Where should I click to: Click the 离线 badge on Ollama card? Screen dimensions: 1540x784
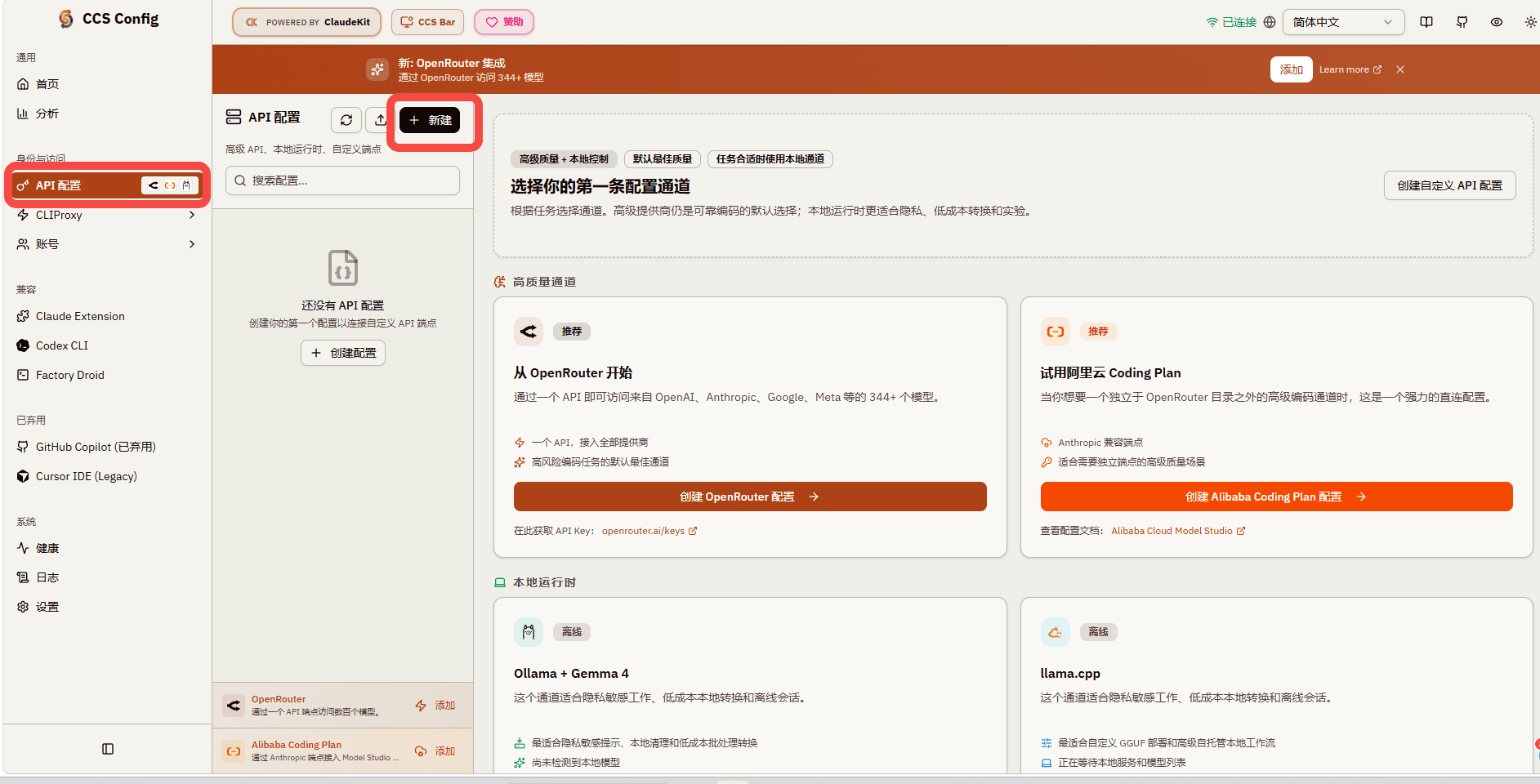[x=572, y=632]
